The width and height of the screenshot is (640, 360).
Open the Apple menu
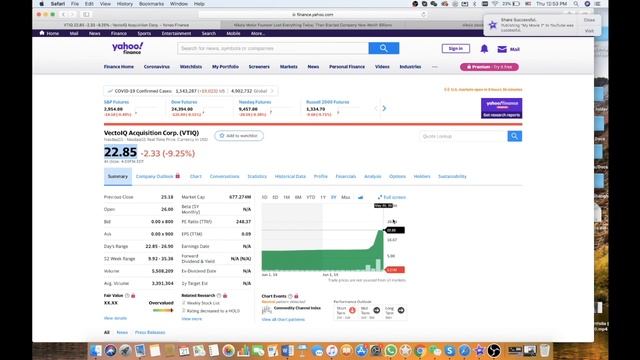[42, 4]
